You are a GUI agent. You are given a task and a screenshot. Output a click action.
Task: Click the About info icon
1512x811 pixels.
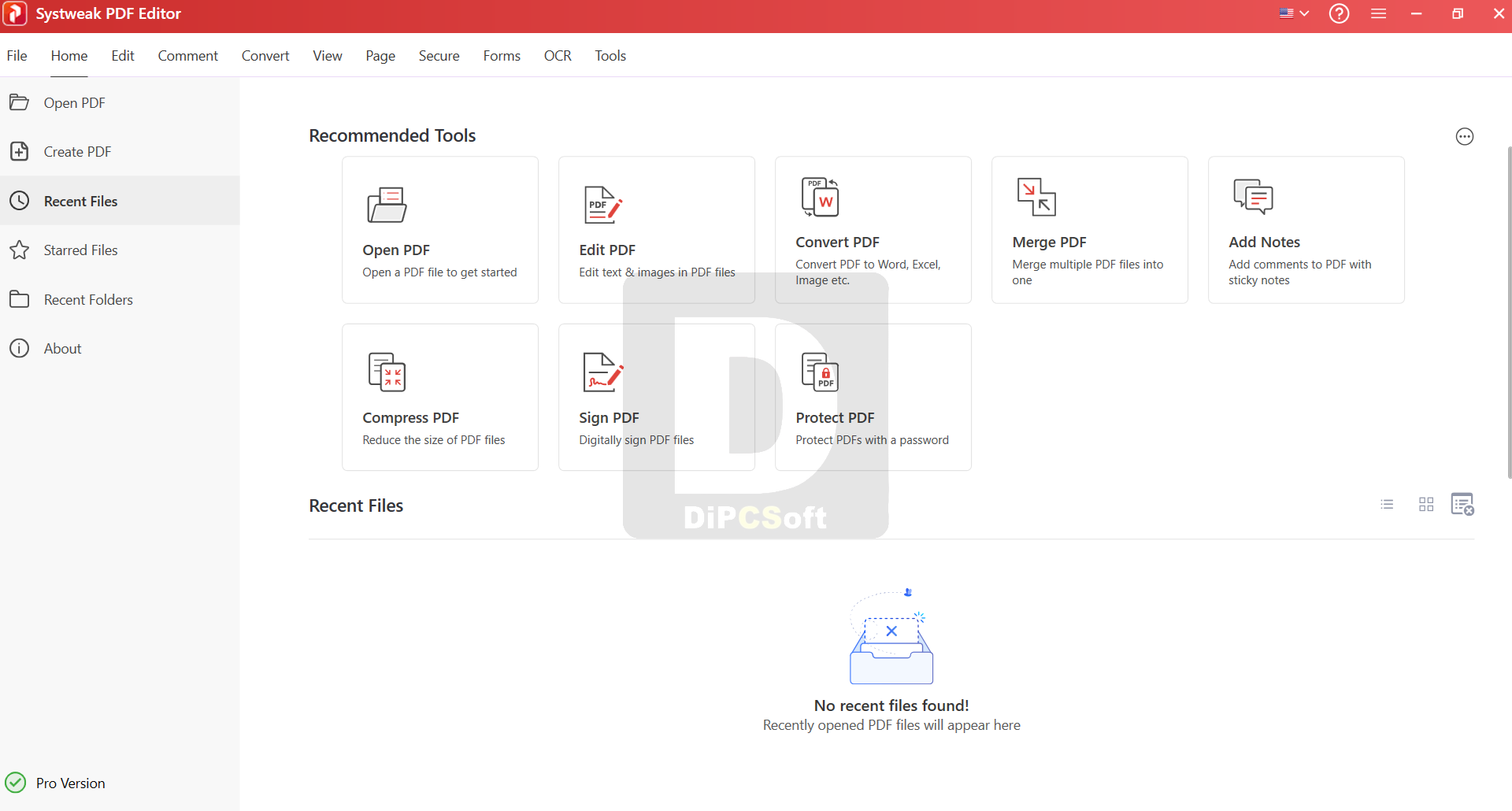19,348
